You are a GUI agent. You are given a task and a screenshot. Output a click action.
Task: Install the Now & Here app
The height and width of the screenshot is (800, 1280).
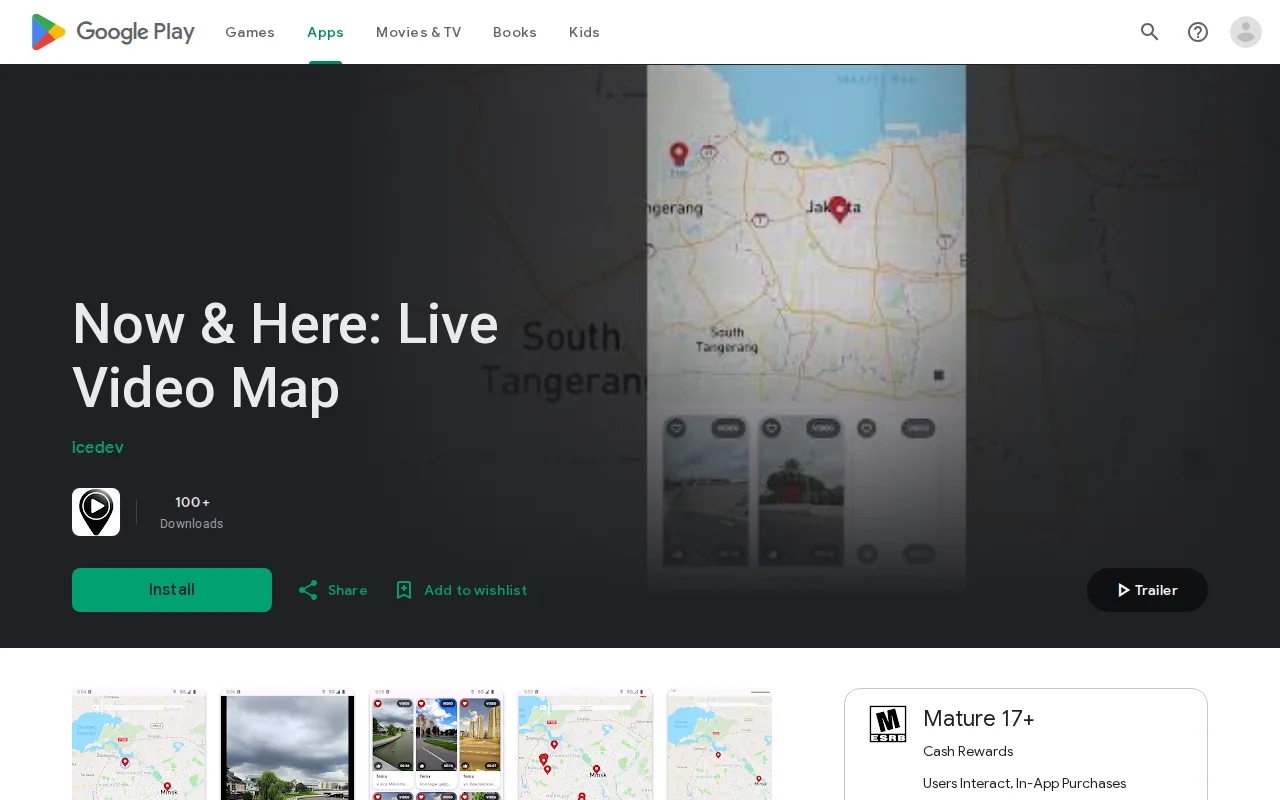pyautogui.click(x=172, y=590)
